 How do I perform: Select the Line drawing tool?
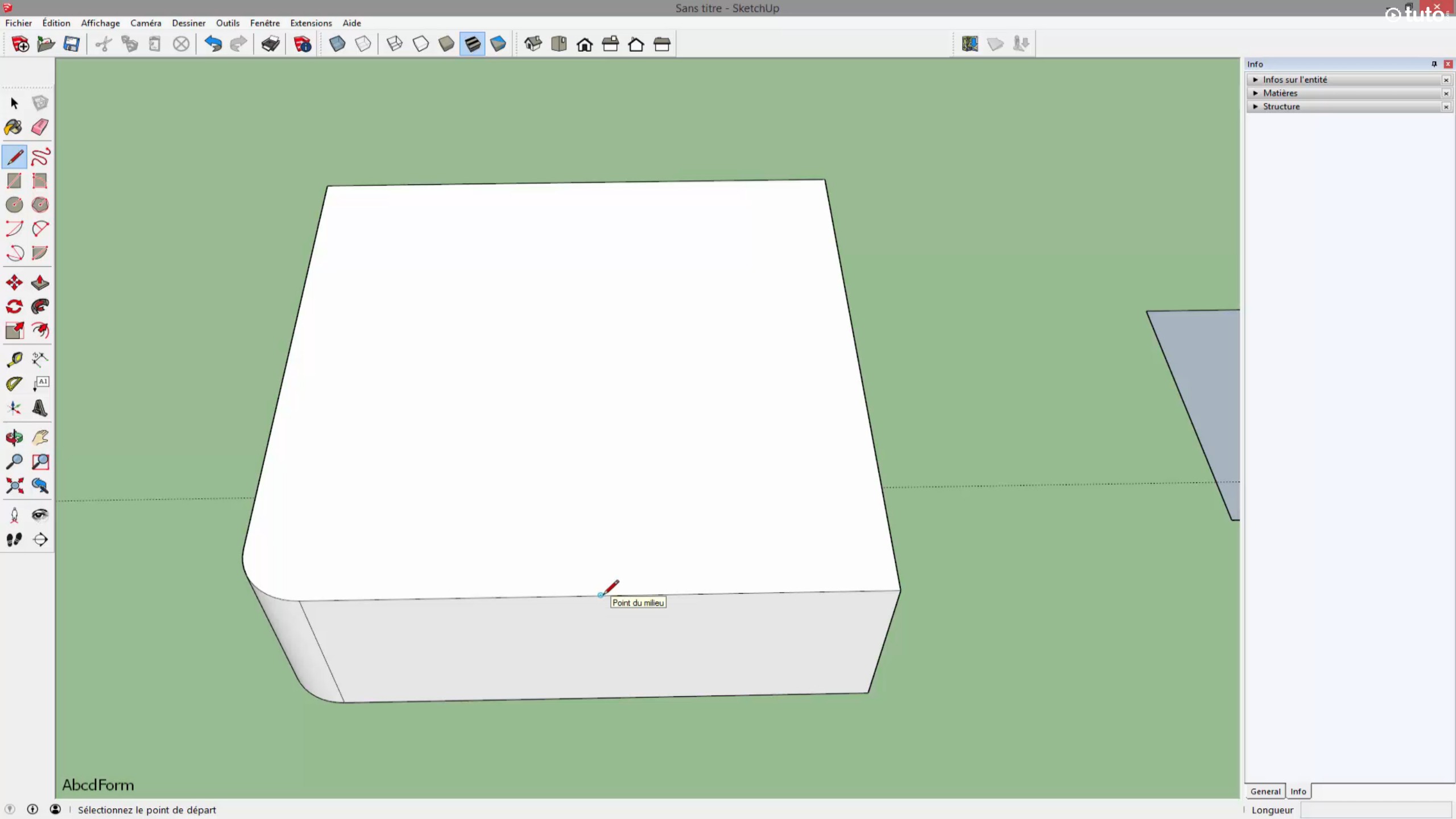pyautogui.click(x=14, y=156)
